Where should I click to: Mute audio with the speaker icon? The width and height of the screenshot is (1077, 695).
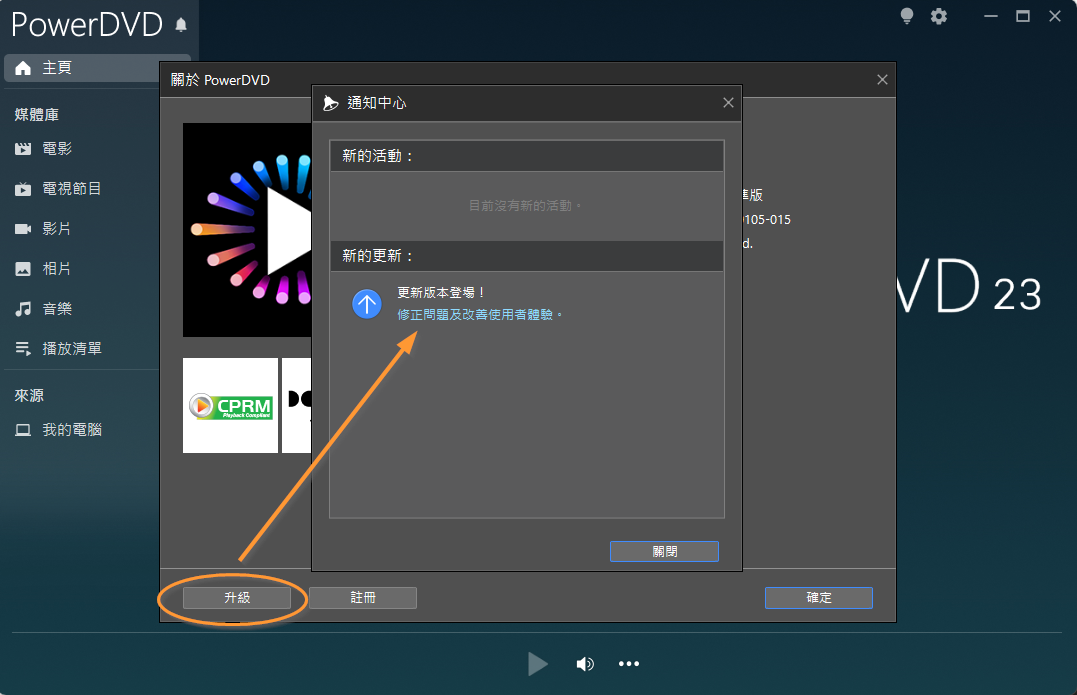[585, 663]
